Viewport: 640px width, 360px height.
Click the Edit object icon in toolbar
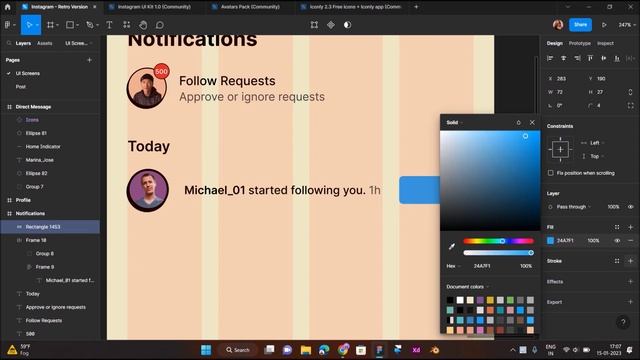(314, 25)
